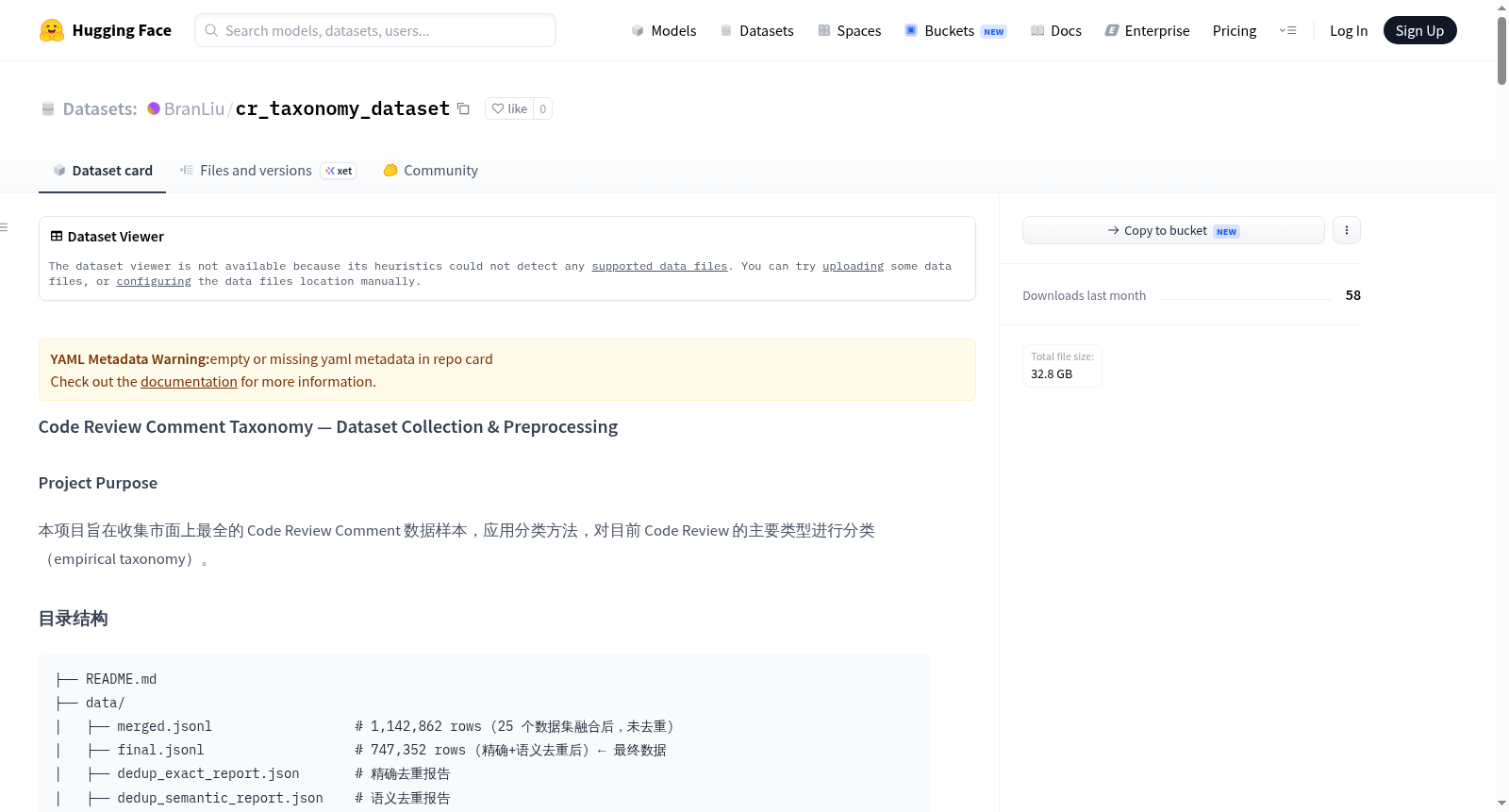The height and width of the screenshot is (812, 1509).
Task: Click the scrollbar down arrow
Action: pos(1501,804)
